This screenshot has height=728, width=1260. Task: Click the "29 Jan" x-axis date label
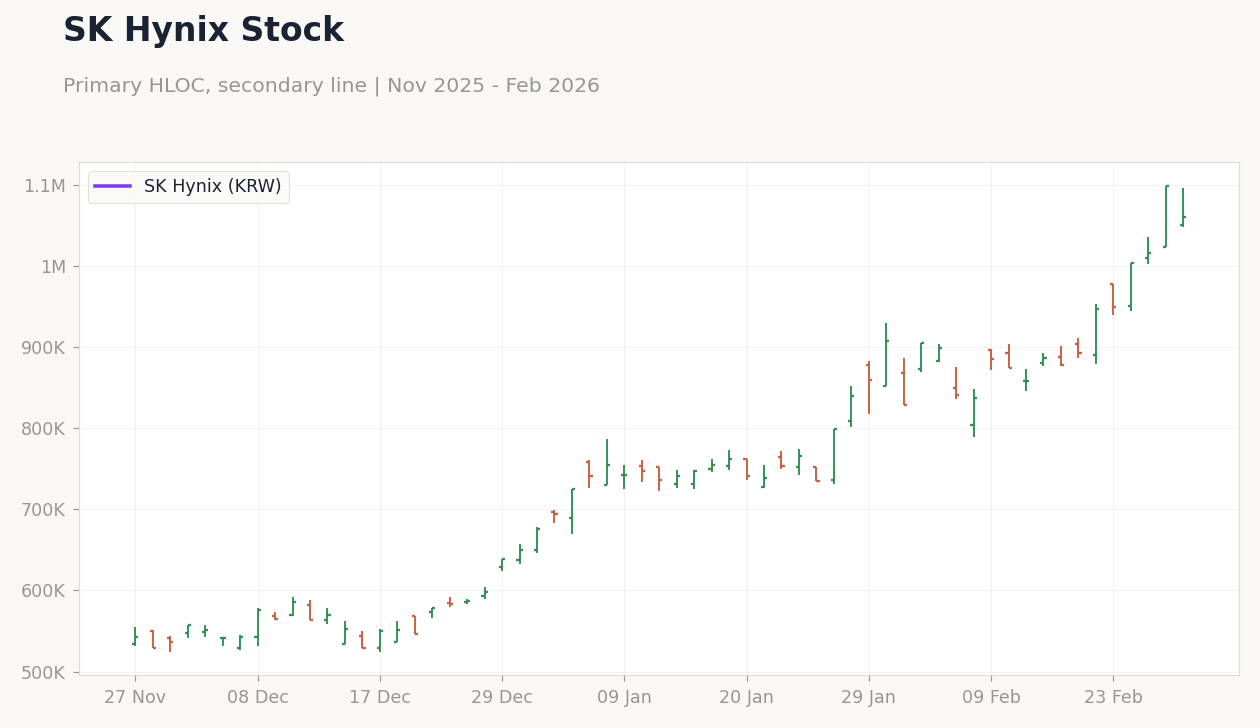(869, 698)
